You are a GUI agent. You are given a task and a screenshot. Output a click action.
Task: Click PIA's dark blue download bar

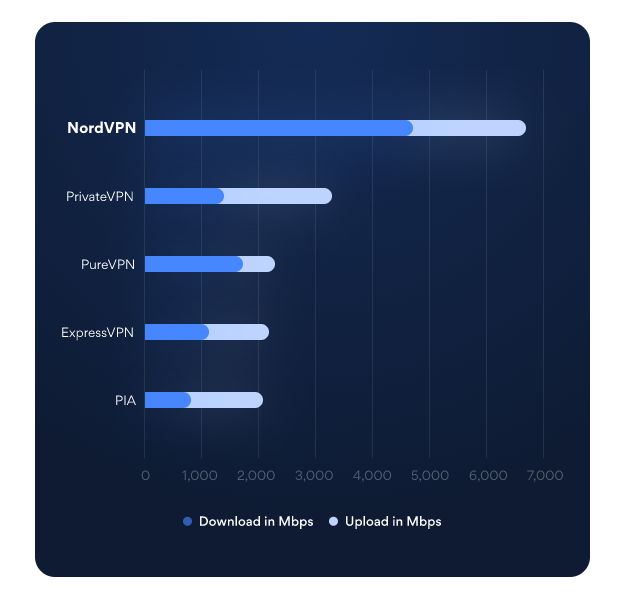(167, 400)
